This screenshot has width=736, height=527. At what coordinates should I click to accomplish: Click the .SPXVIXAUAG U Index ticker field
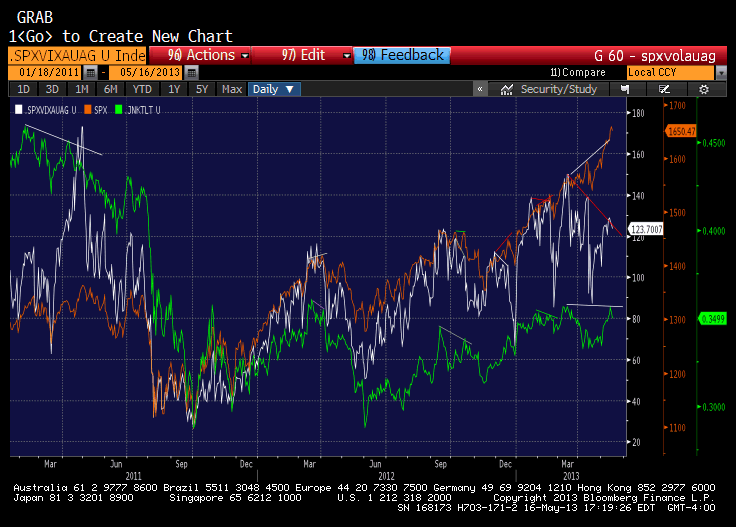point(77,55)
